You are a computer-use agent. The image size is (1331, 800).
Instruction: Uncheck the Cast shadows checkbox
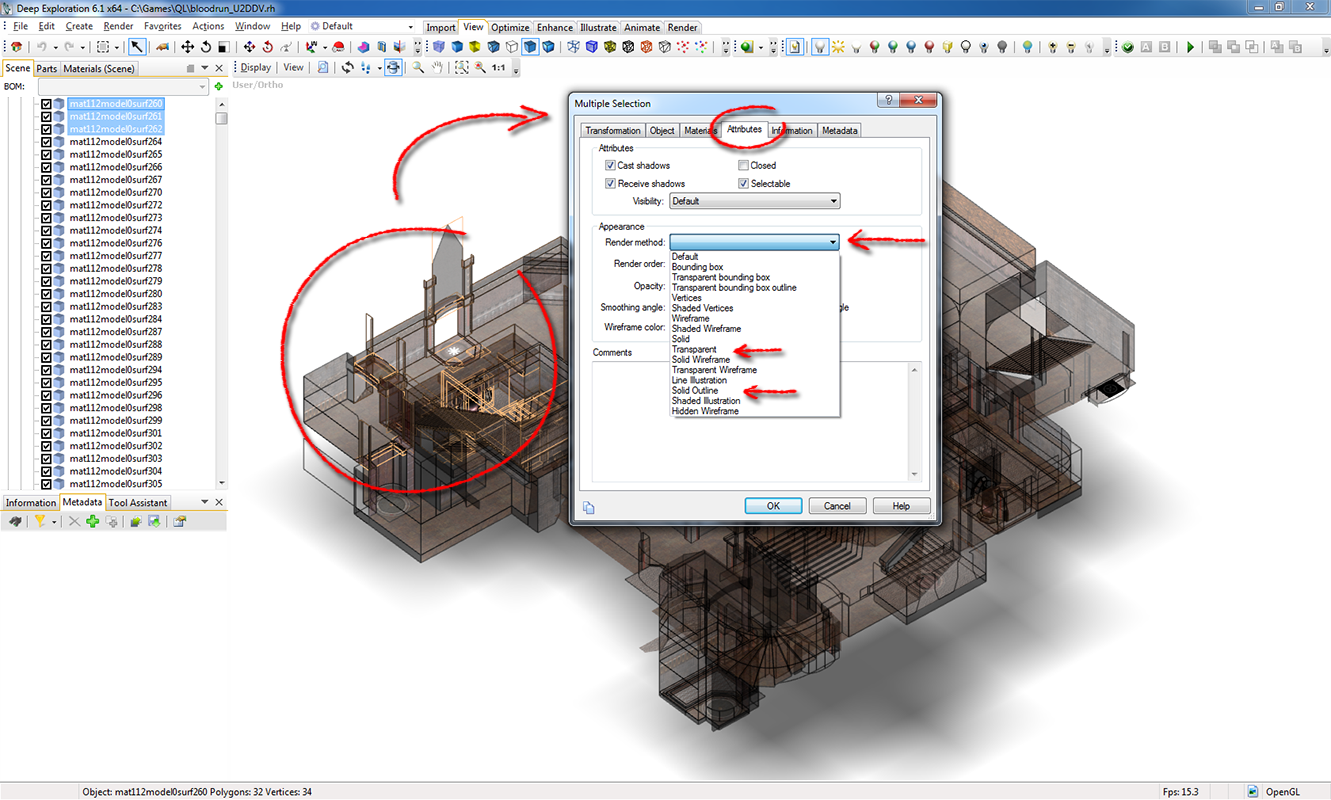pyautogui.click(x=610, y=166)
